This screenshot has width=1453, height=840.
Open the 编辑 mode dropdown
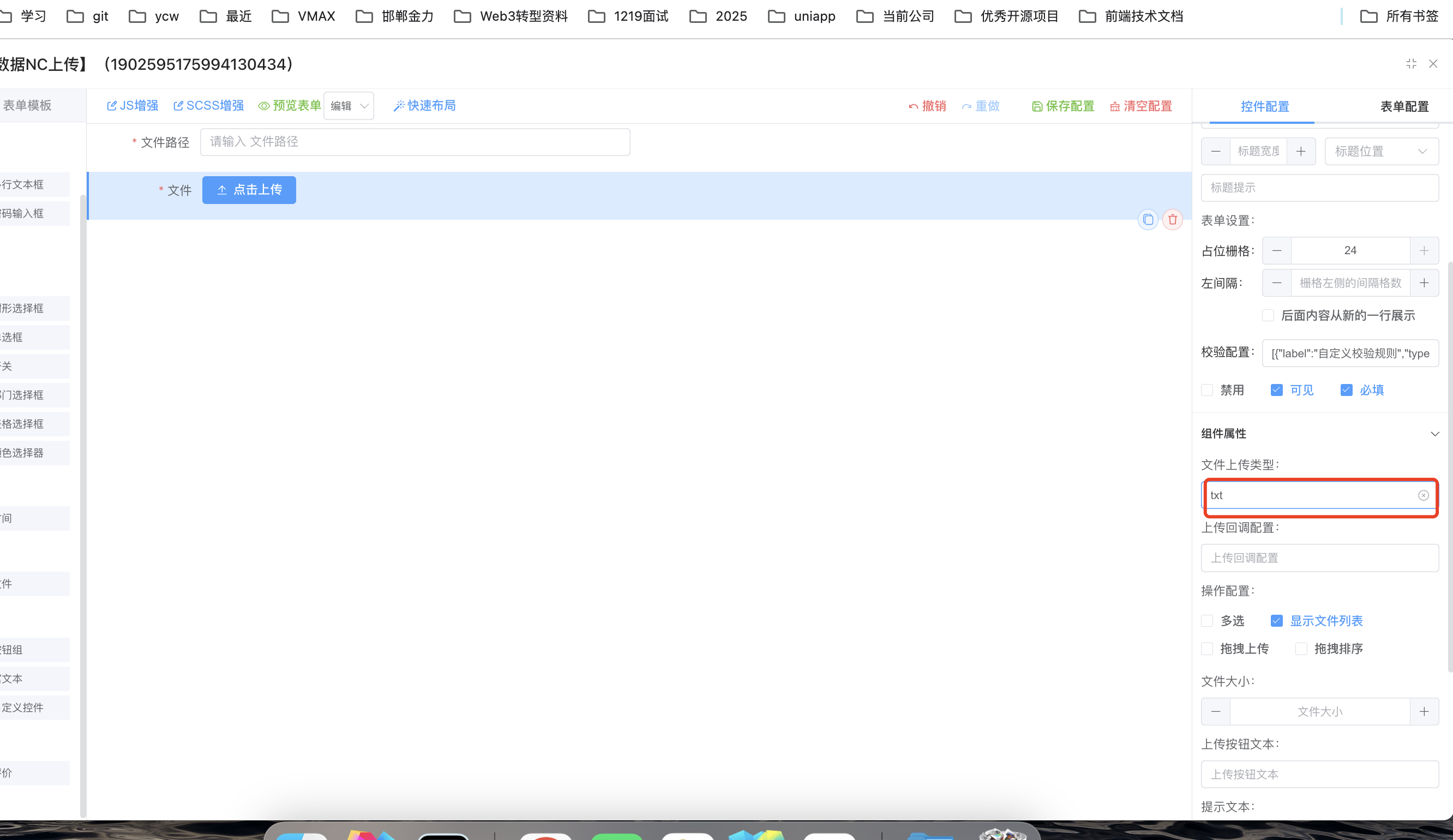click(349, 106)
